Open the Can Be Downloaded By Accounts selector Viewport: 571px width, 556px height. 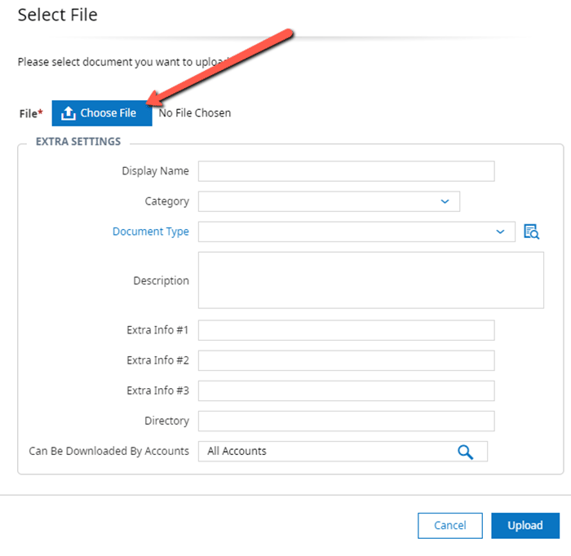(343, 451)
